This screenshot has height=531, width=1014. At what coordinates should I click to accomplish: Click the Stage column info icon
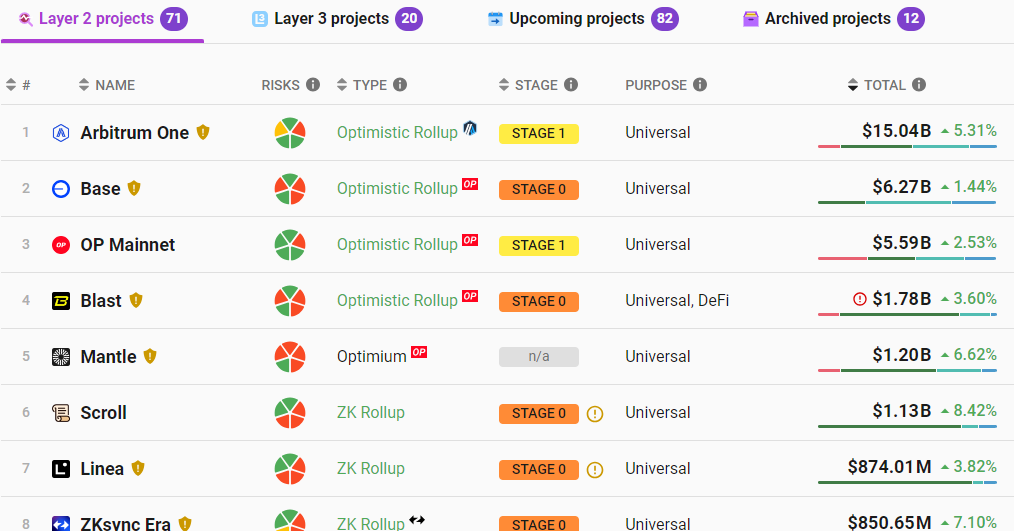tap(570, 85)
